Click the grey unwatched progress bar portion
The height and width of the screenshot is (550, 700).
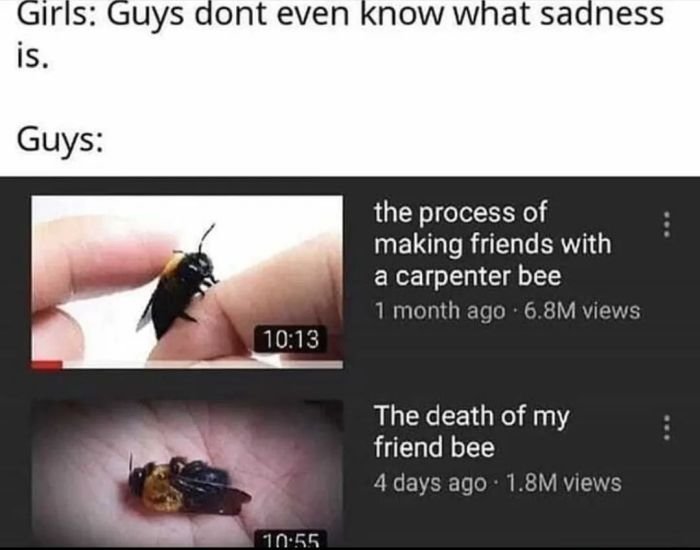[x=203, y=365]
